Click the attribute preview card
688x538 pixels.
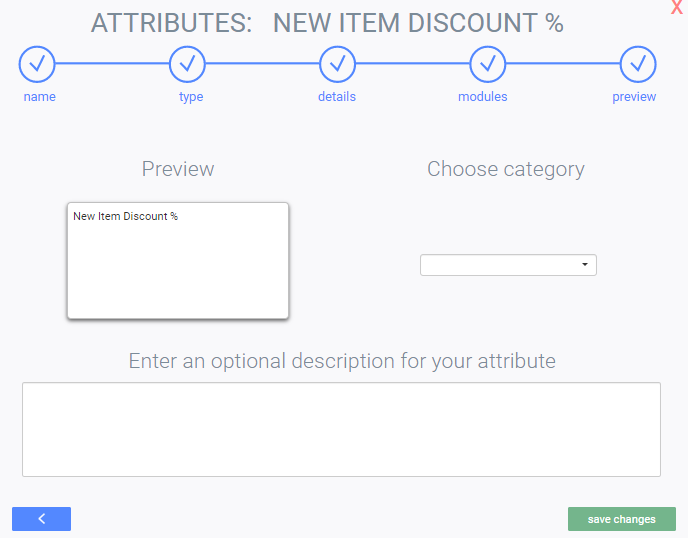click(178, 270)
